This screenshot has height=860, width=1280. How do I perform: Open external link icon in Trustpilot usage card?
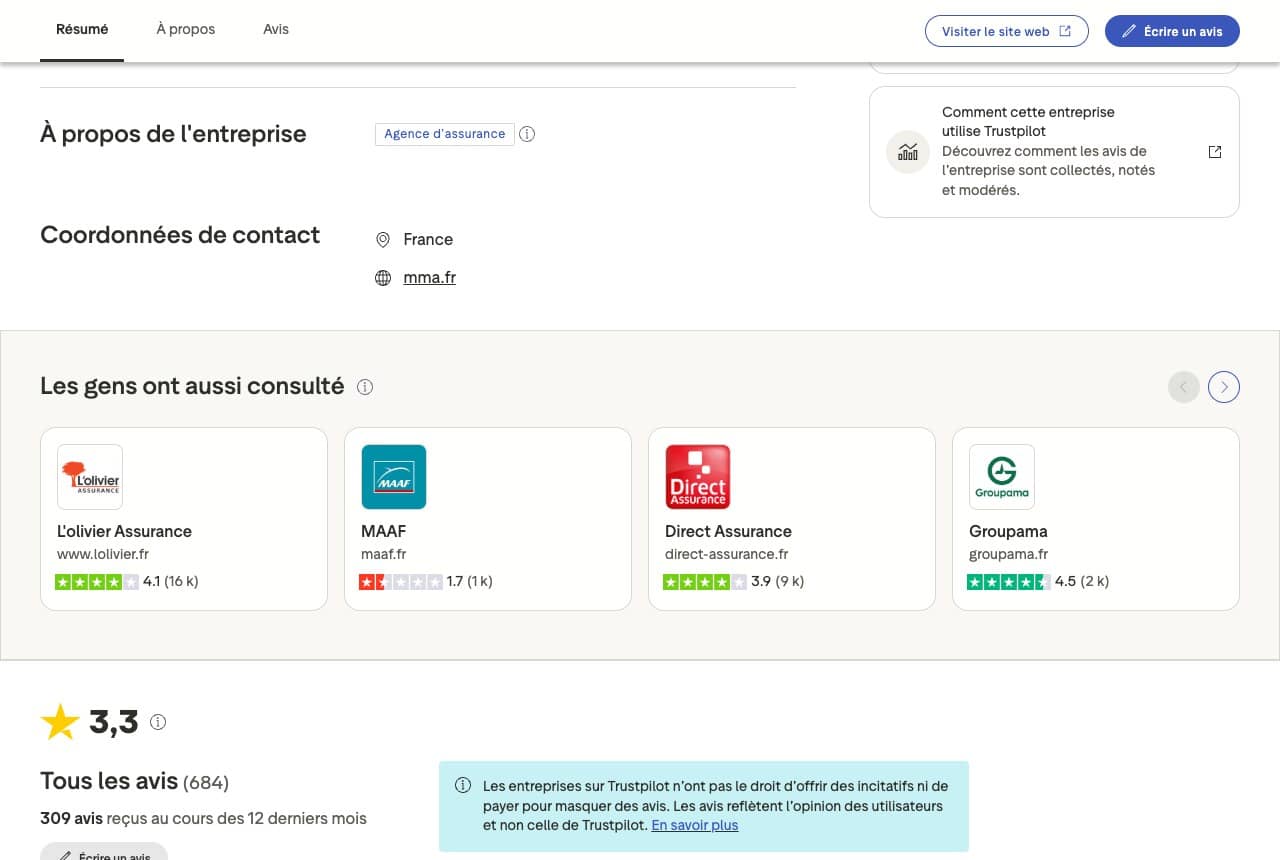1215,152
